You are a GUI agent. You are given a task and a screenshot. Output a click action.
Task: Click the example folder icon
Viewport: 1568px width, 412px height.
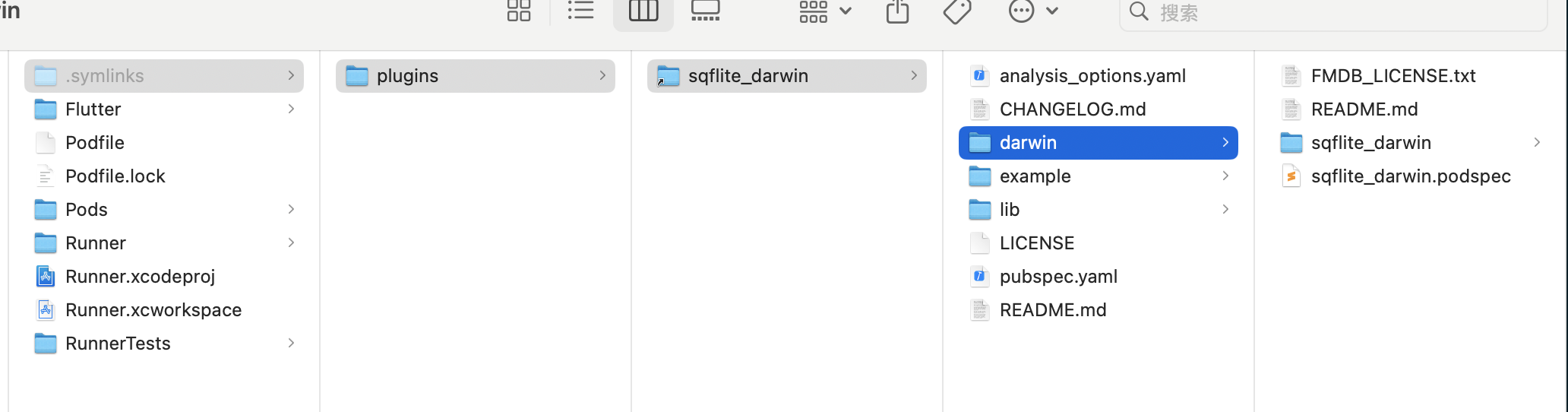(980, 176)
